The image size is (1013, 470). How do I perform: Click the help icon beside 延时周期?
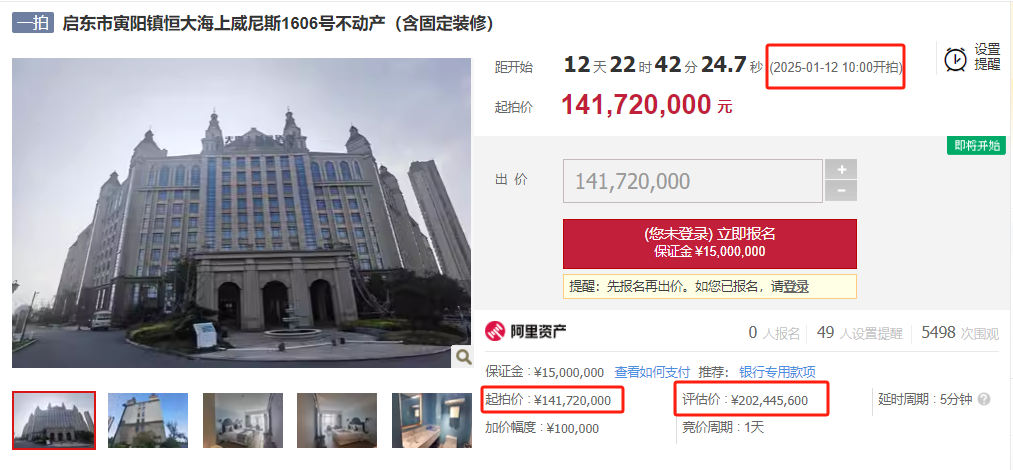click(984, 400)
